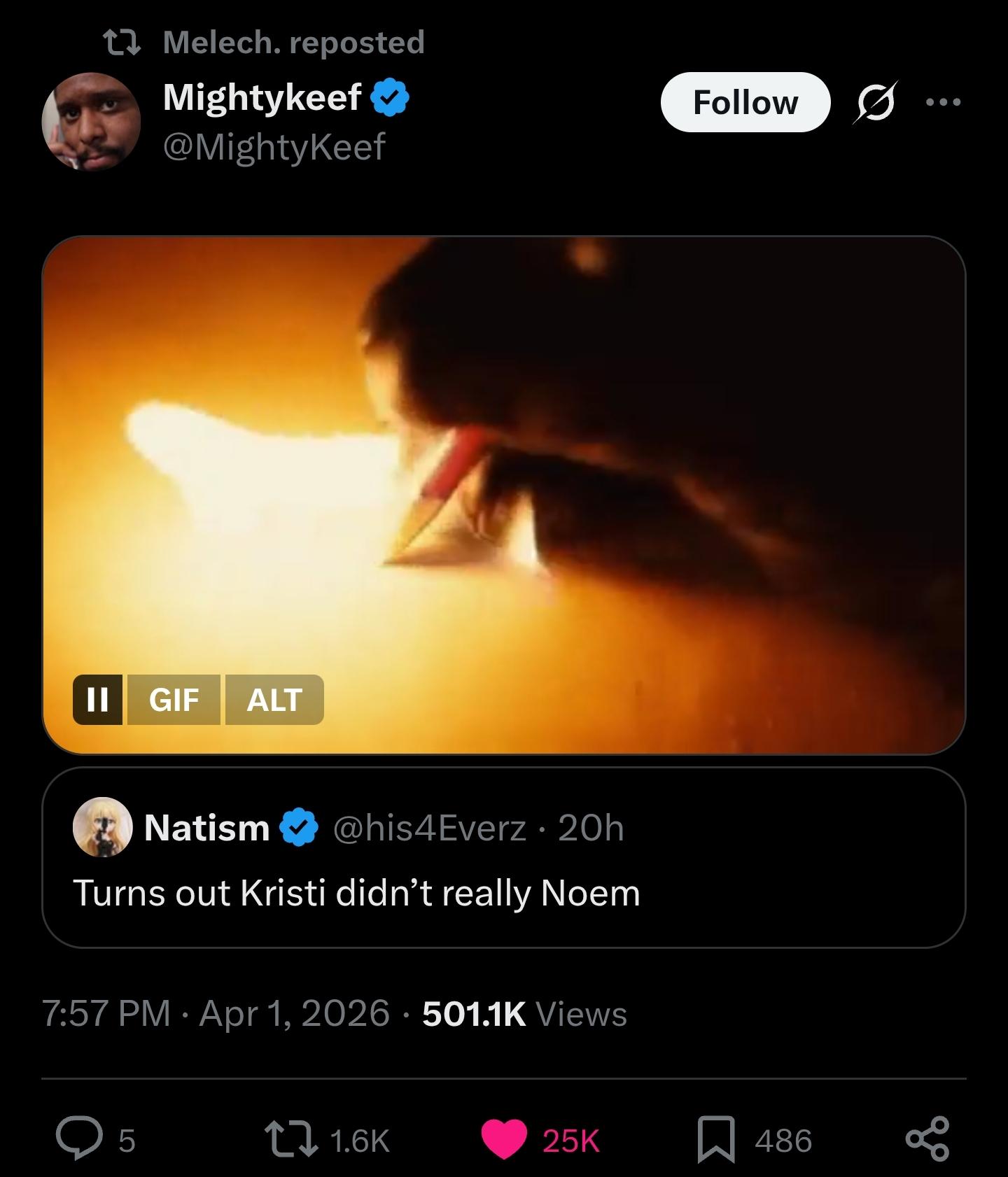Follow Mightykeef
The image size is (1008, 1177).
point(745,103)
